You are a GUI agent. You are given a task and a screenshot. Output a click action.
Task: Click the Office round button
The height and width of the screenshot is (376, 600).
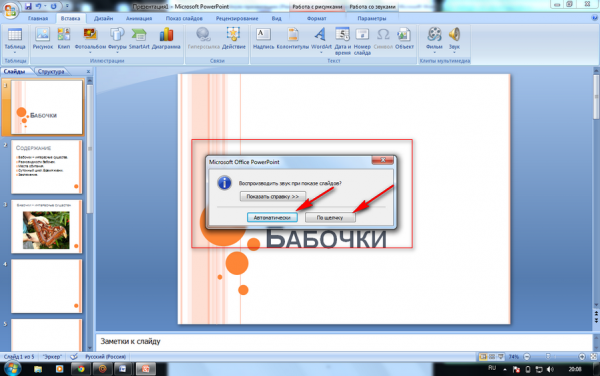[x=10, y=10]
